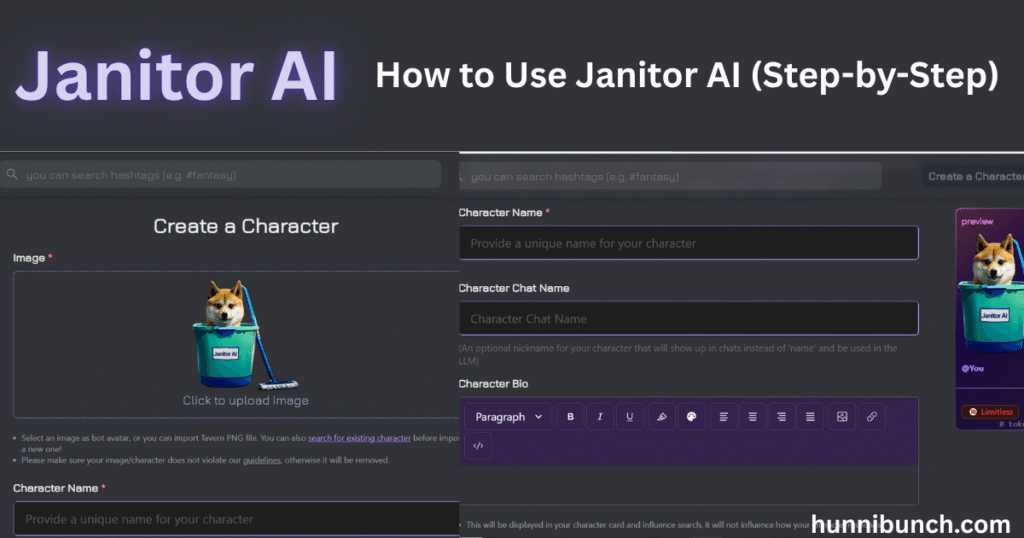Image resolution: width=1024 pixels, height=538 pixels.
Task: Open 'search for existing character' link
Action: pyautogui.click(x=359, y=438)
